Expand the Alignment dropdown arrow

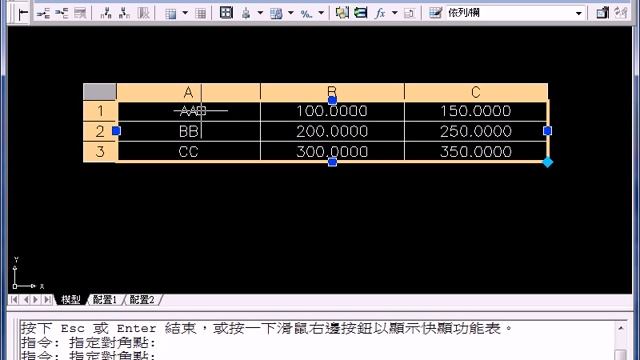click(260, 13)
